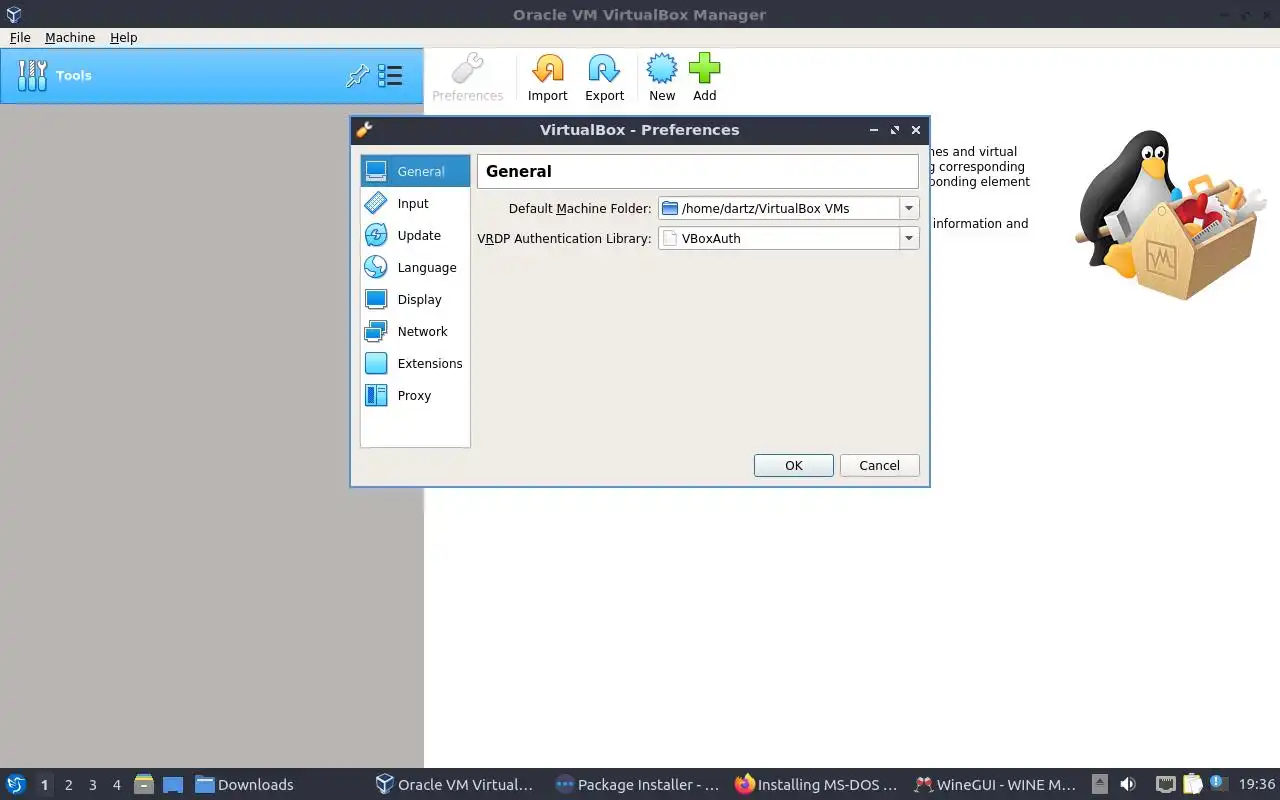This screenshot has width=1280, height=800.
Task: Cancel the Preferences dialog
Action: 879,465
